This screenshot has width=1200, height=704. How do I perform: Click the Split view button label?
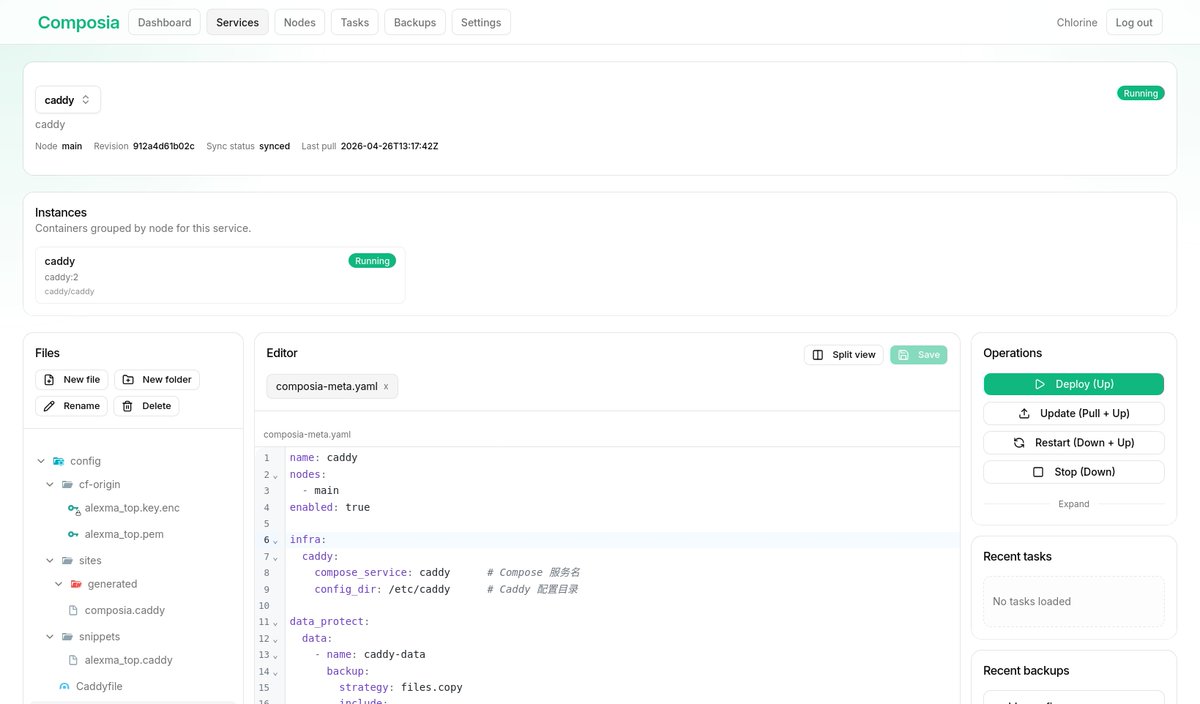tap(854, 355)
